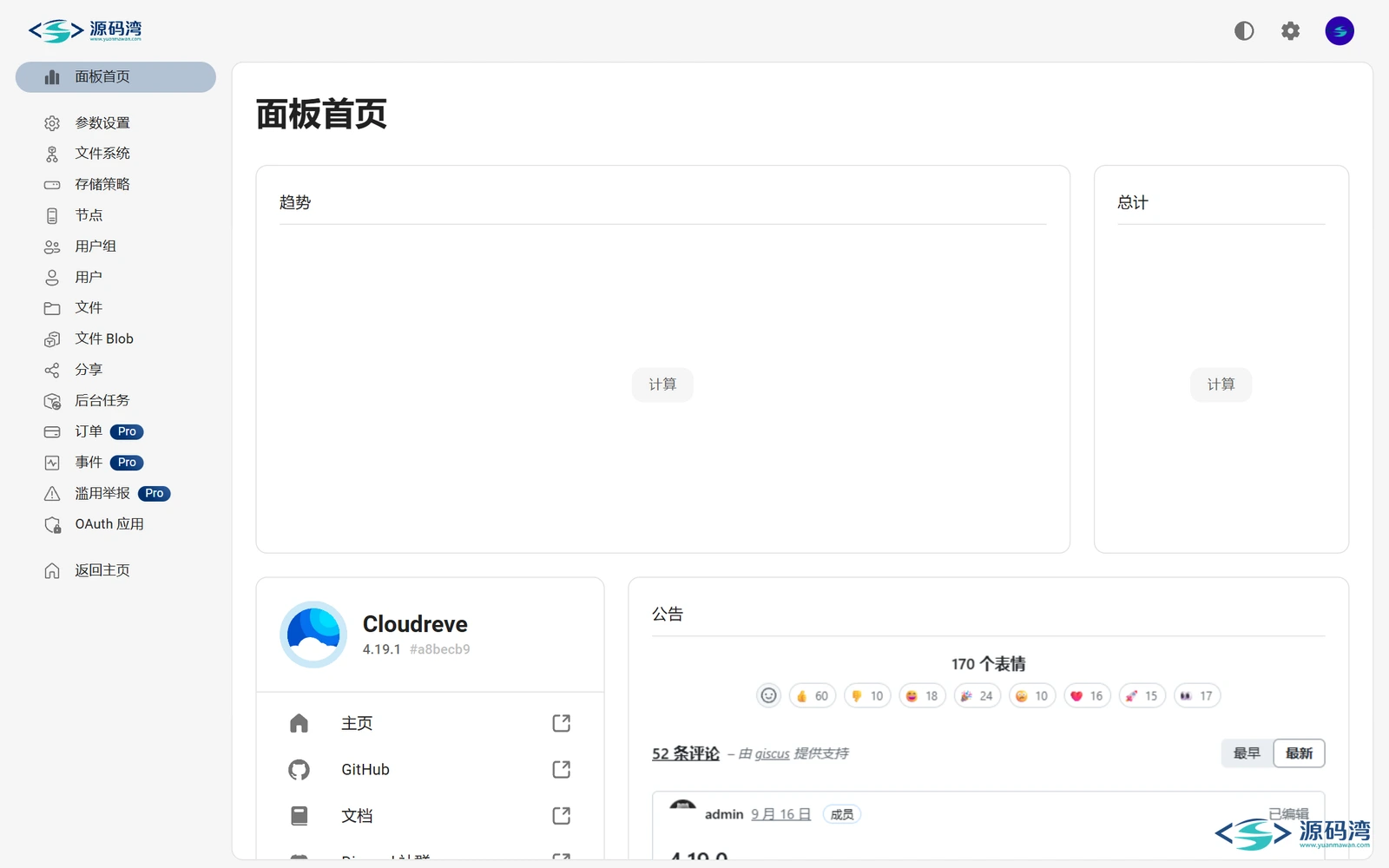Viewport: 1389px width, 868px height.
Task: Toggle thumbs down reaction showing 10
Action: [x=867, y=696]
